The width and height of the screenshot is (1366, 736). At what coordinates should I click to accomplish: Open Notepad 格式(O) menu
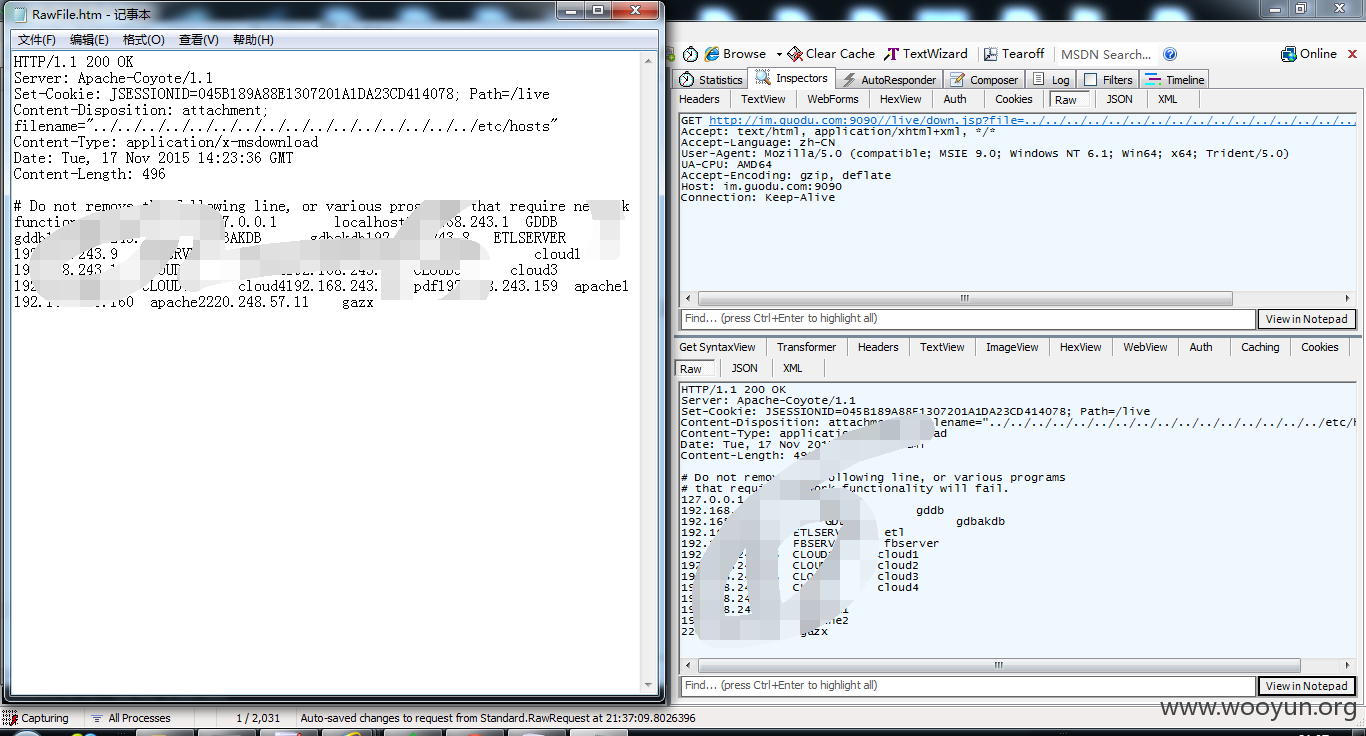143,40
